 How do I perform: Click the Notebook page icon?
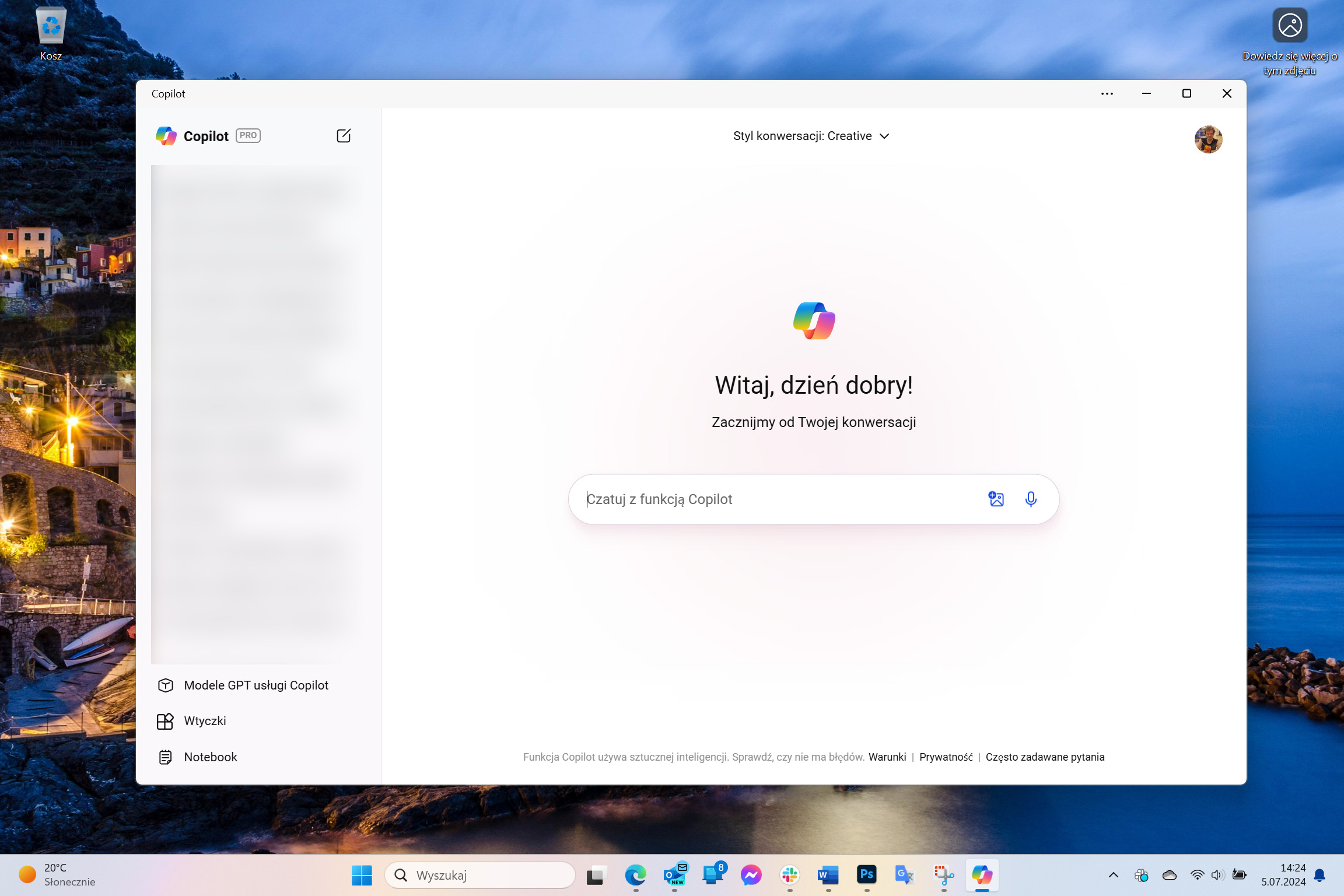point(165,757)
